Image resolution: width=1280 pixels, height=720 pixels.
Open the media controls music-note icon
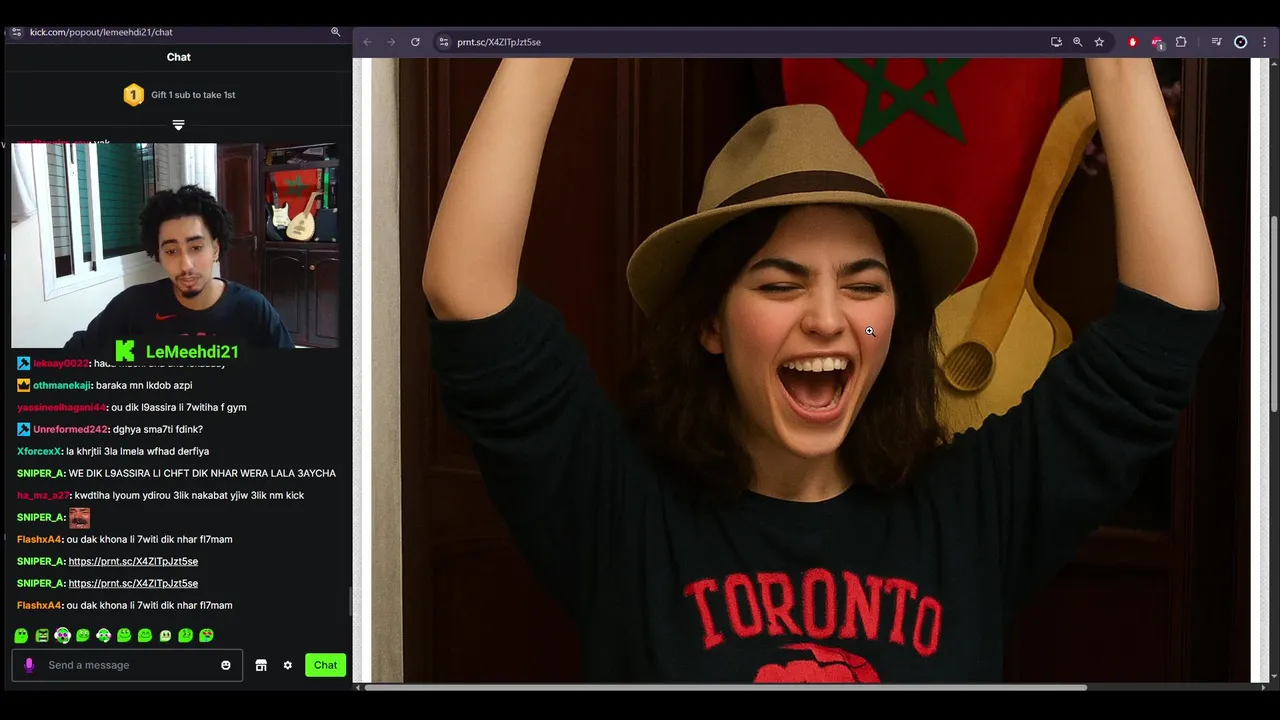pos(1216,42)
